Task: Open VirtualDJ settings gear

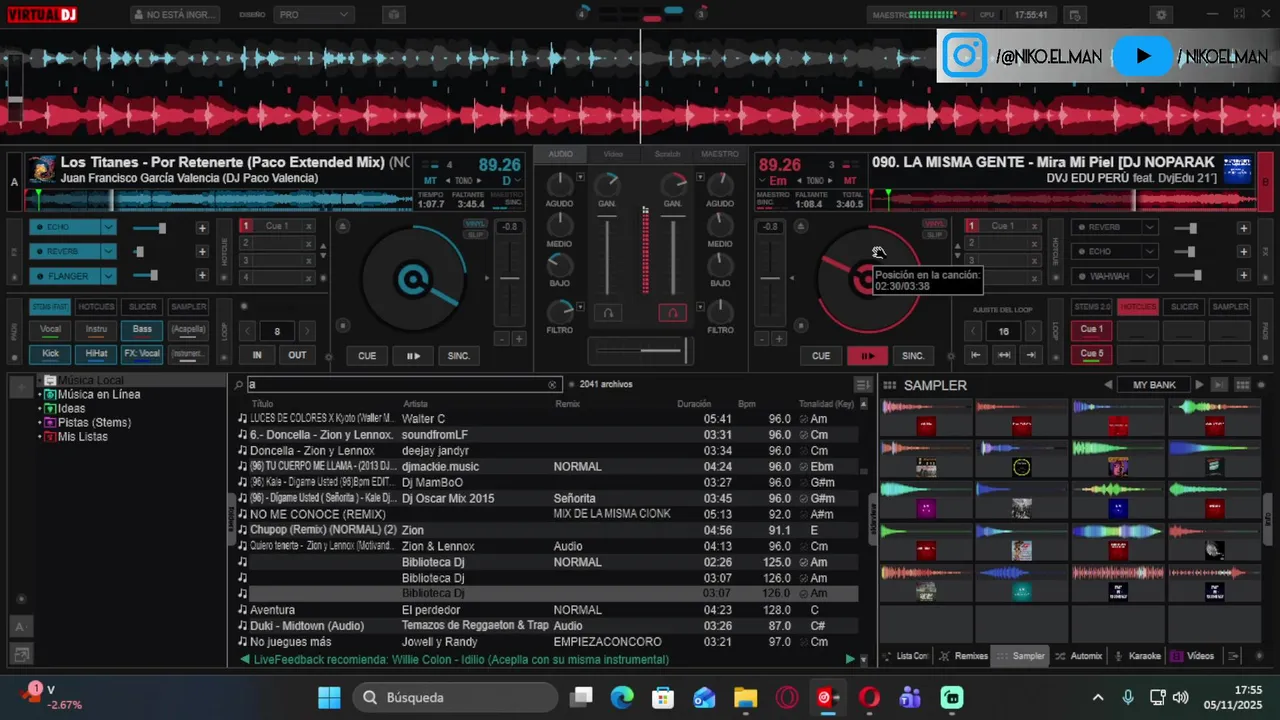Action: 1161,15
